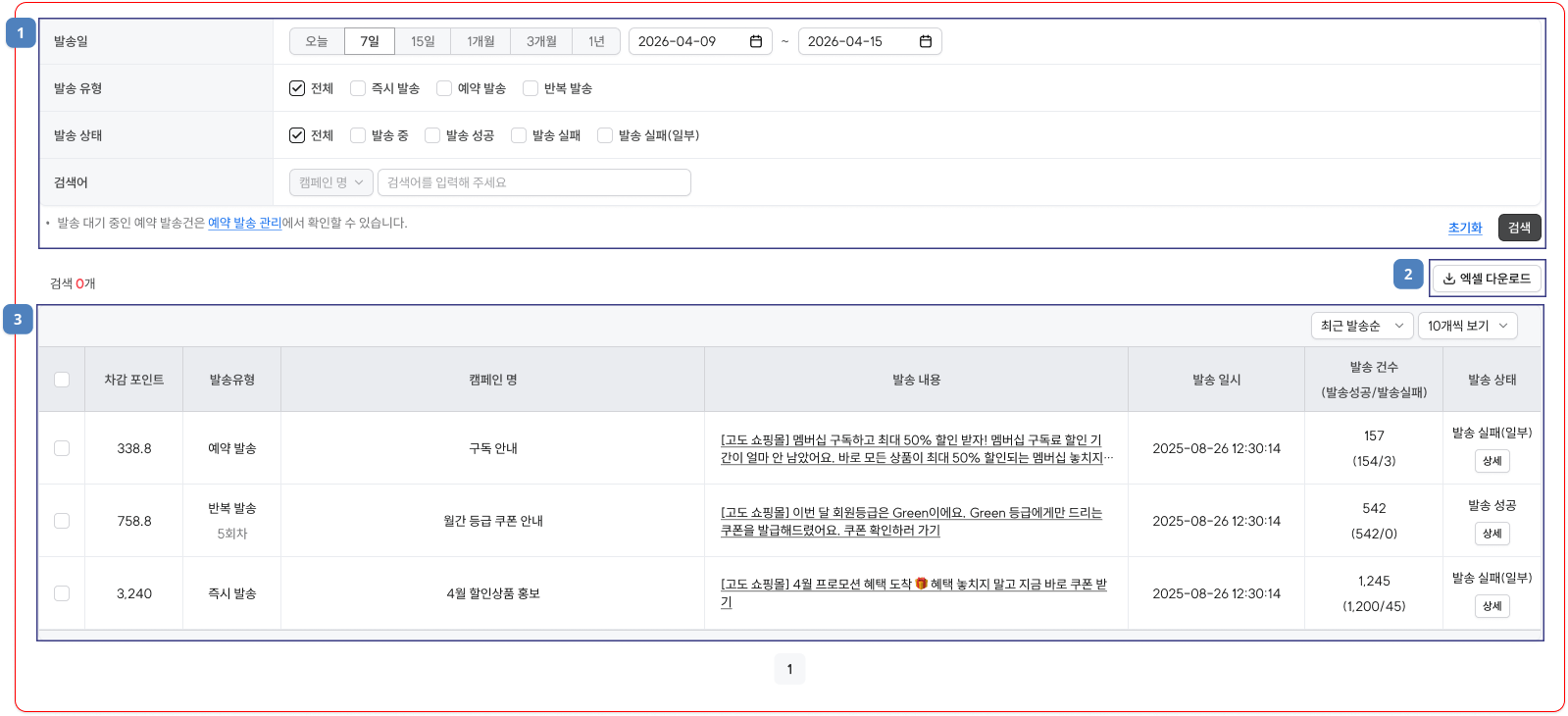Open calendar icon for start date 2026-04-09
Image resolution: width=1568 pixels, height=716 pixels.
pos(756,41)
